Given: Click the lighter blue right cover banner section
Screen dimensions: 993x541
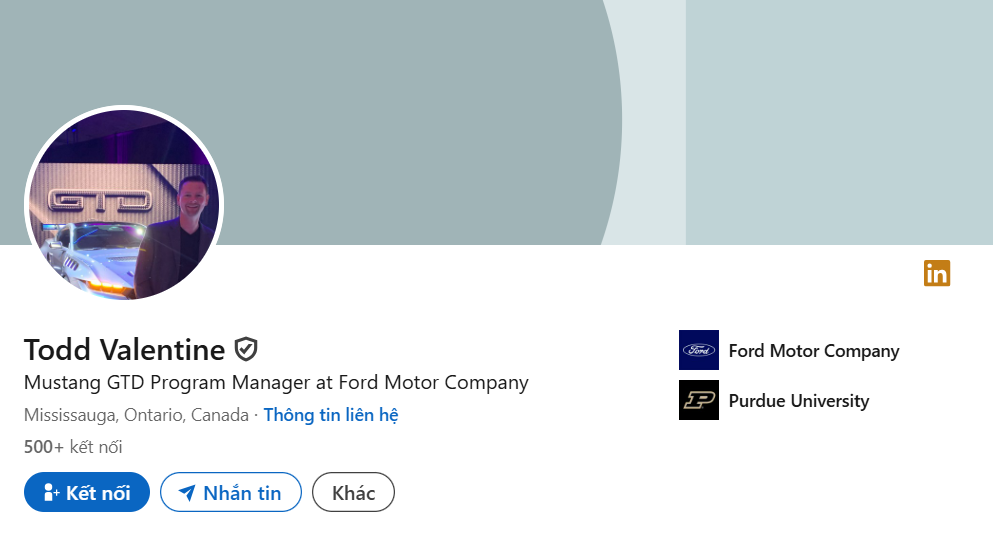Looking at the screenshot, I should point(839,122).
